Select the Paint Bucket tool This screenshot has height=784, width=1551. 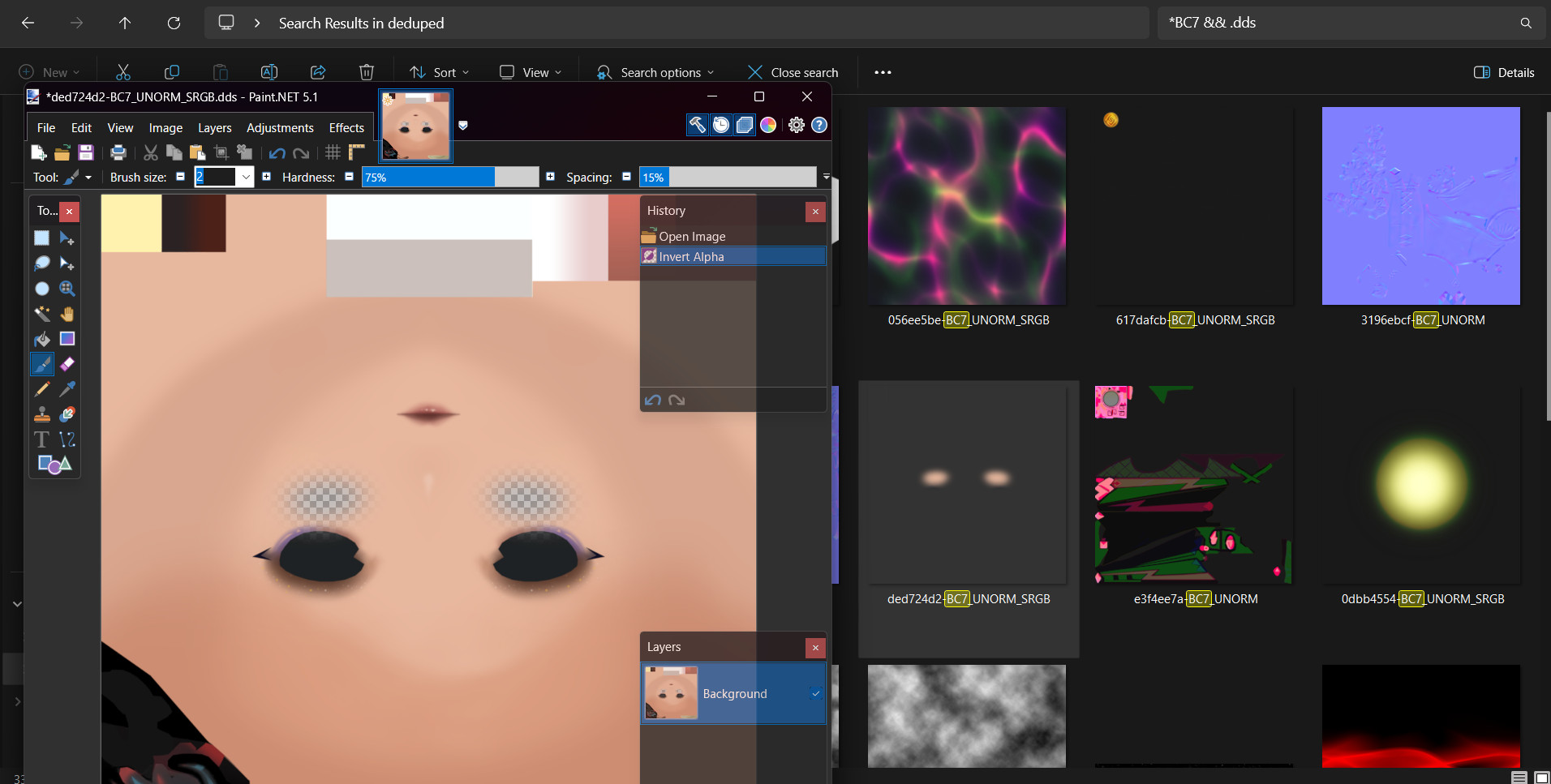click(41, 340)
